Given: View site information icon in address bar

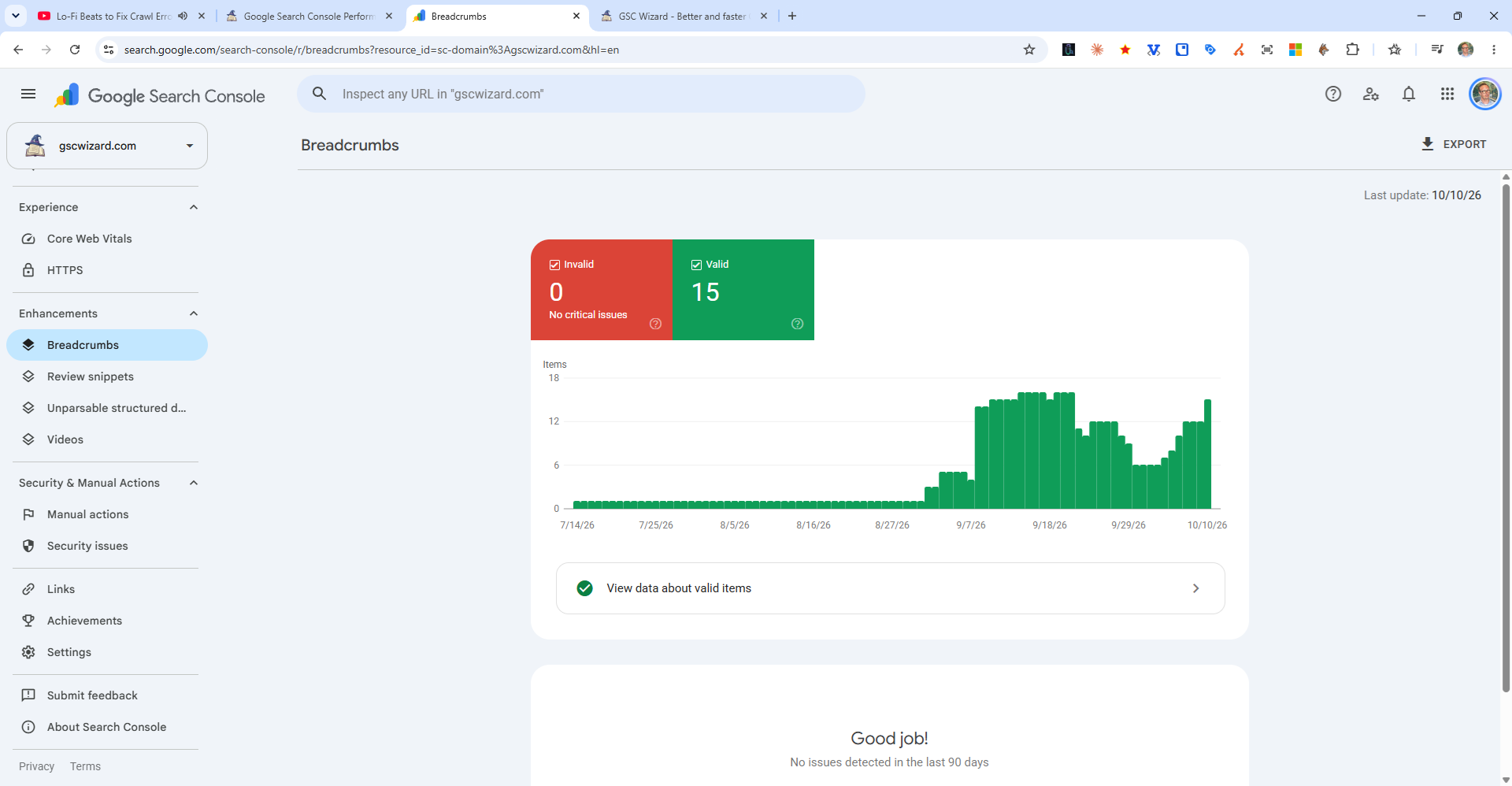Looking at the screenshot, I should [x=109, y=50].
